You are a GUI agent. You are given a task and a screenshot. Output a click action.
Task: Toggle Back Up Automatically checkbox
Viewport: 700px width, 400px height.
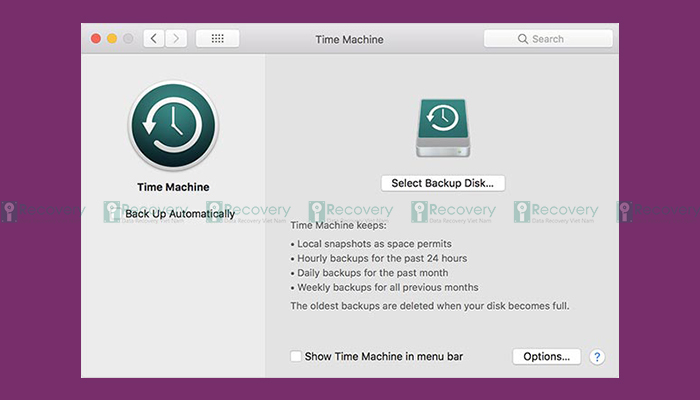click(x=116, y=214)
